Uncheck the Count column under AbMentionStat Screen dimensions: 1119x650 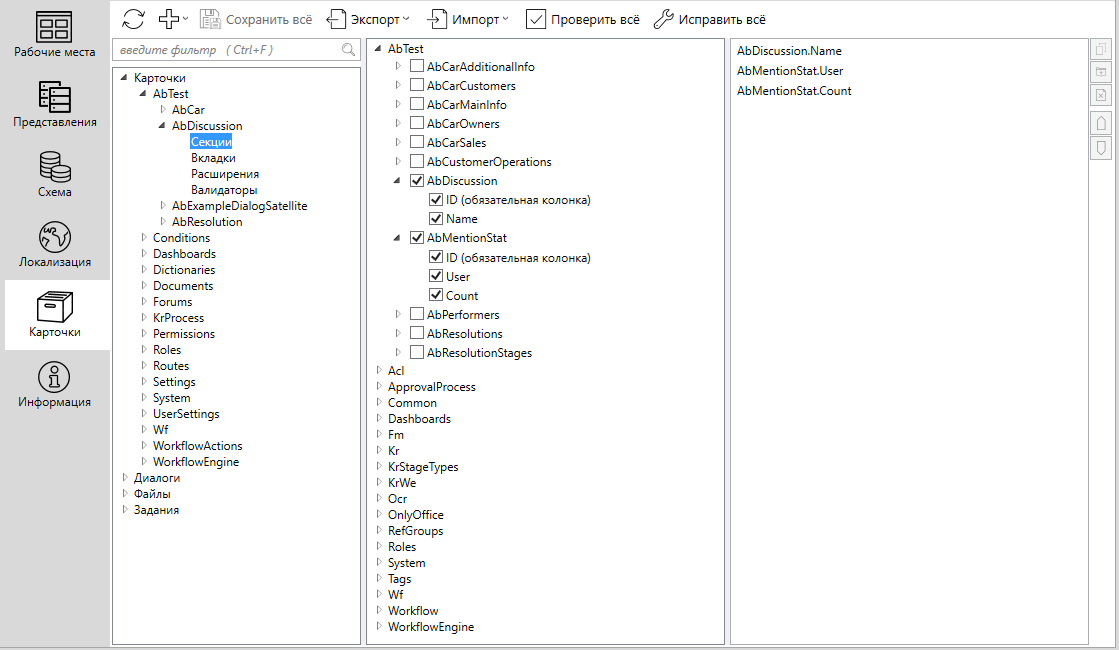[436, 296]
